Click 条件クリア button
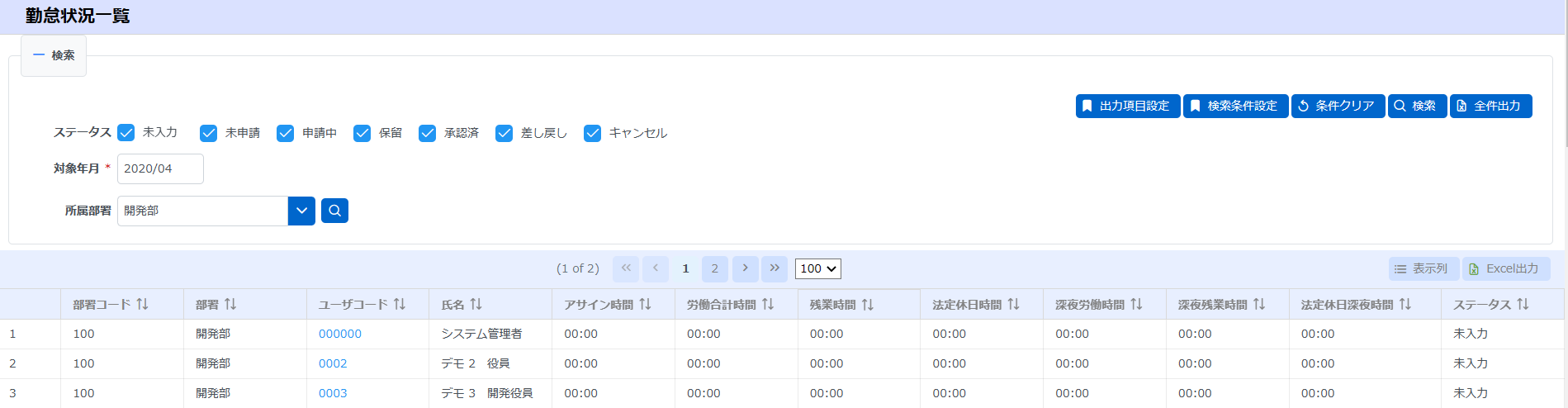 pos(1338,106)
